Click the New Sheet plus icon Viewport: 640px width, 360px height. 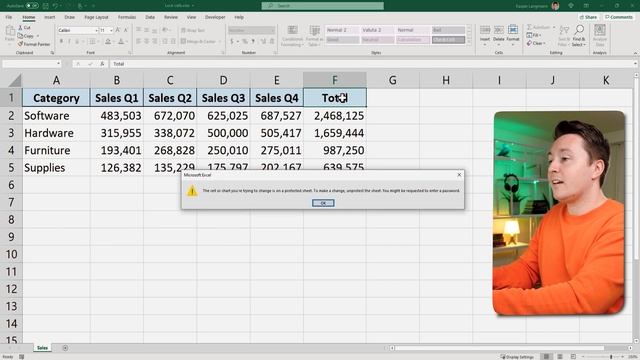point(65,348)
